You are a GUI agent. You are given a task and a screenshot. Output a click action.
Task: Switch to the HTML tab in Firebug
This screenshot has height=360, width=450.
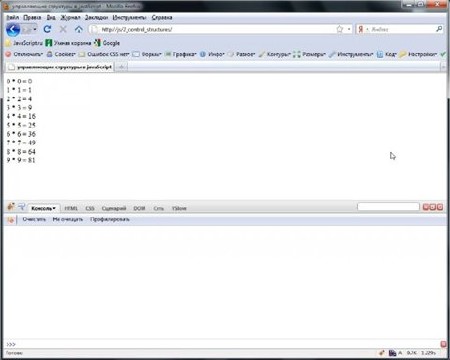pos(71,208)
